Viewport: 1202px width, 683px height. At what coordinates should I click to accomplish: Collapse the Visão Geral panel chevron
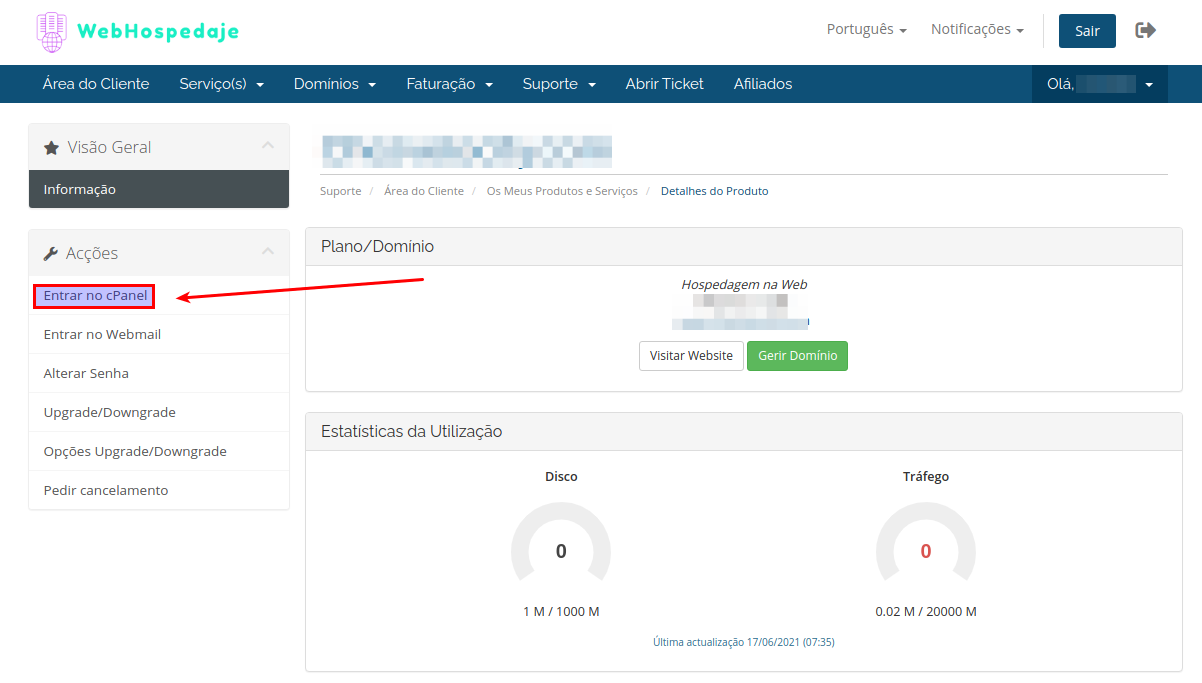pyautogui.click(x=267, y=146)
